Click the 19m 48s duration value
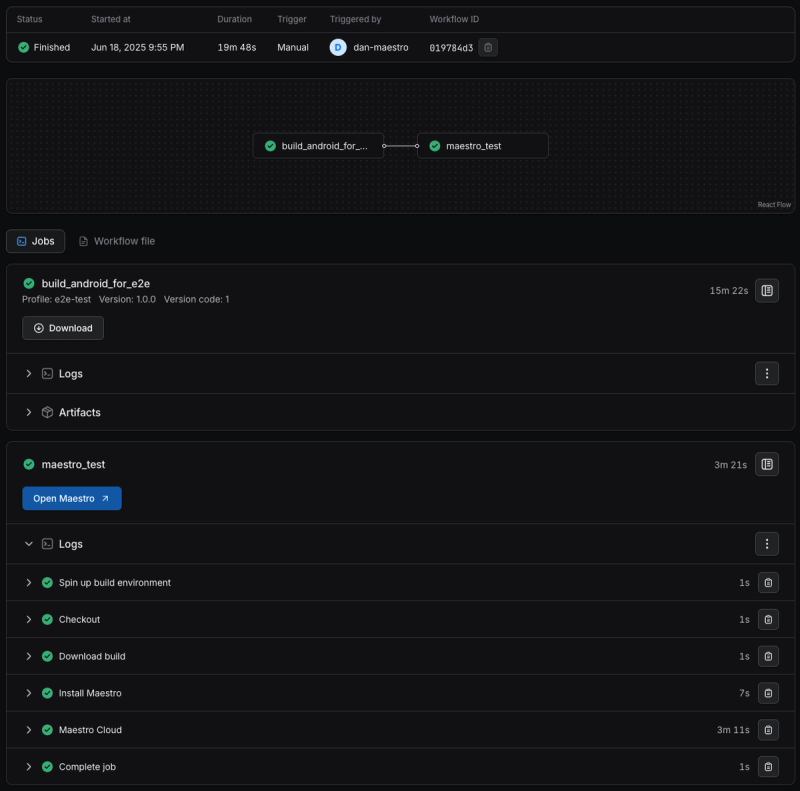 click(237, 47)
